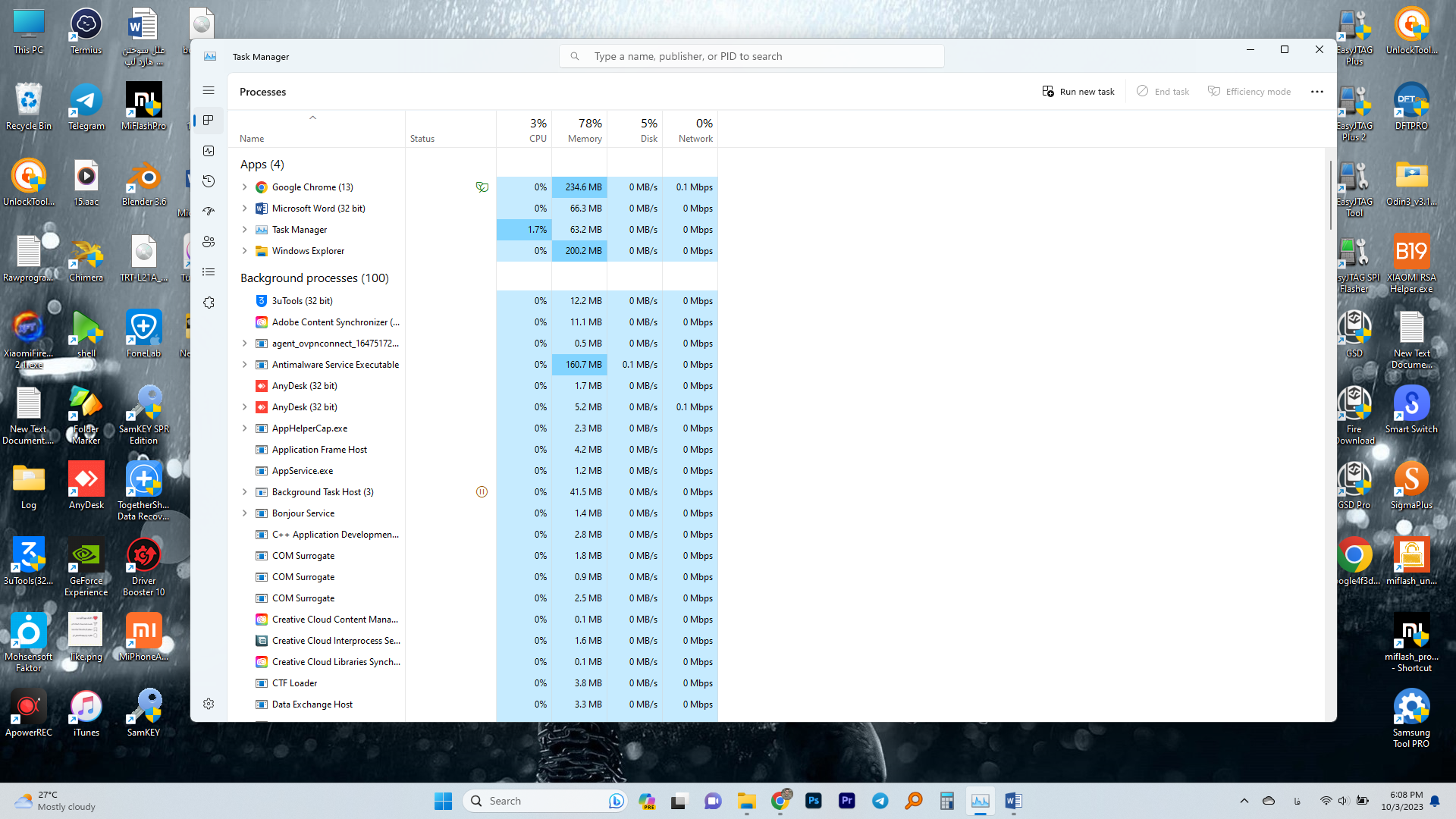This screenshot has height=819, width=1456.
Task: Click Run new task button
Action: (x=1078, y=92)
